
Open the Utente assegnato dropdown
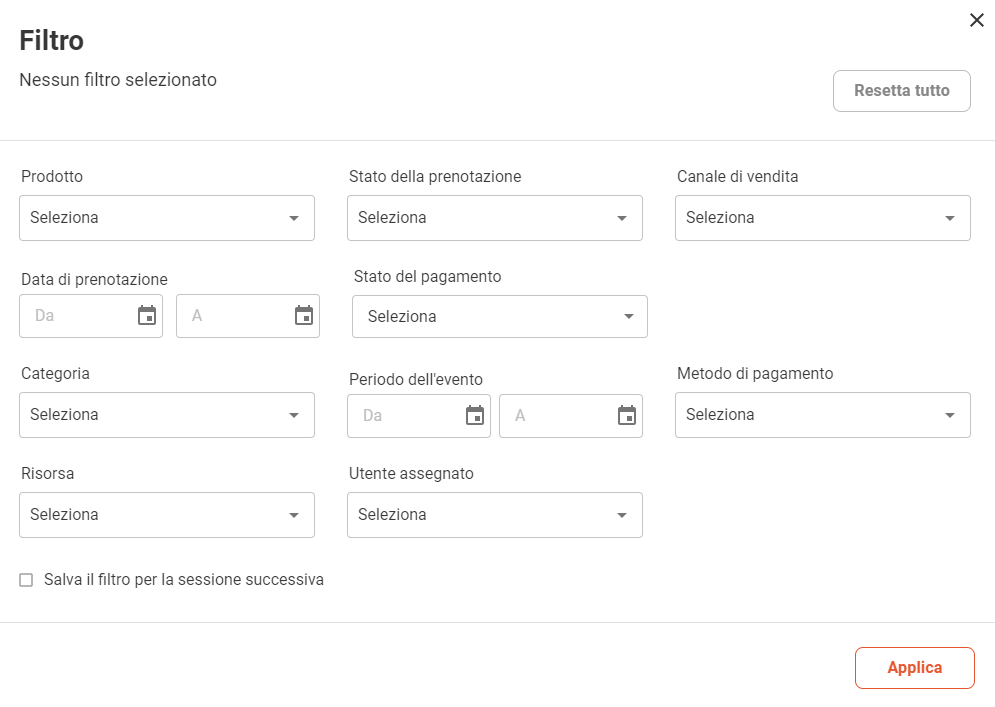point(495,515)
